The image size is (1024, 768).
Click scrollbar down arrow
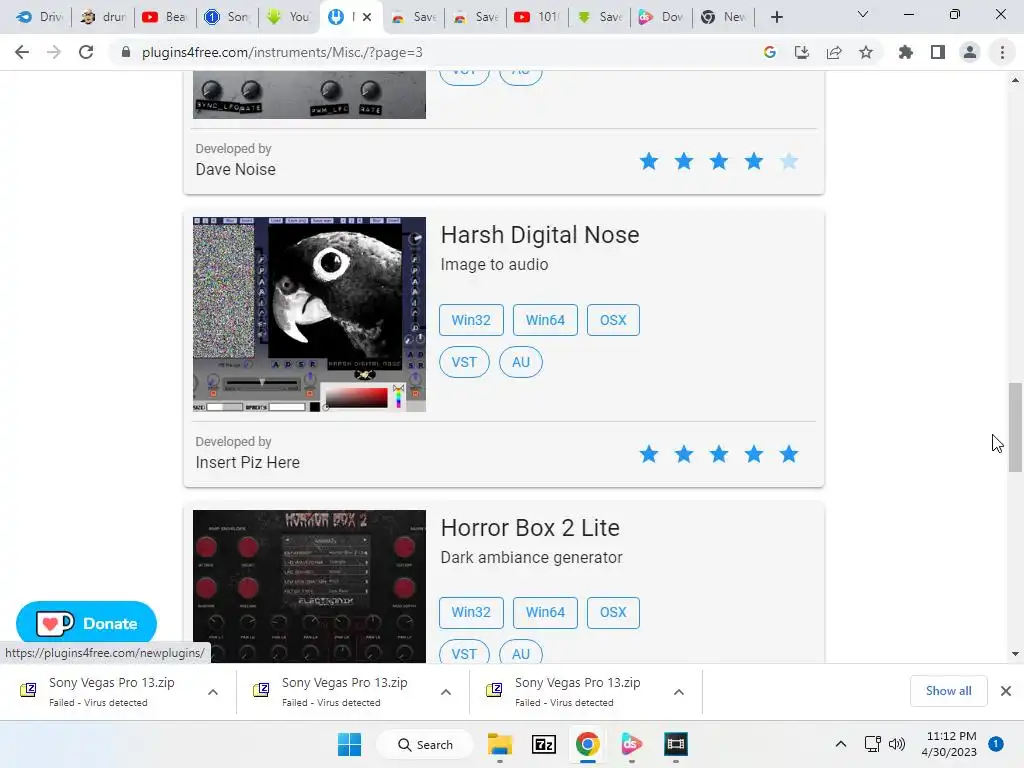click(x=1015, y=654)
